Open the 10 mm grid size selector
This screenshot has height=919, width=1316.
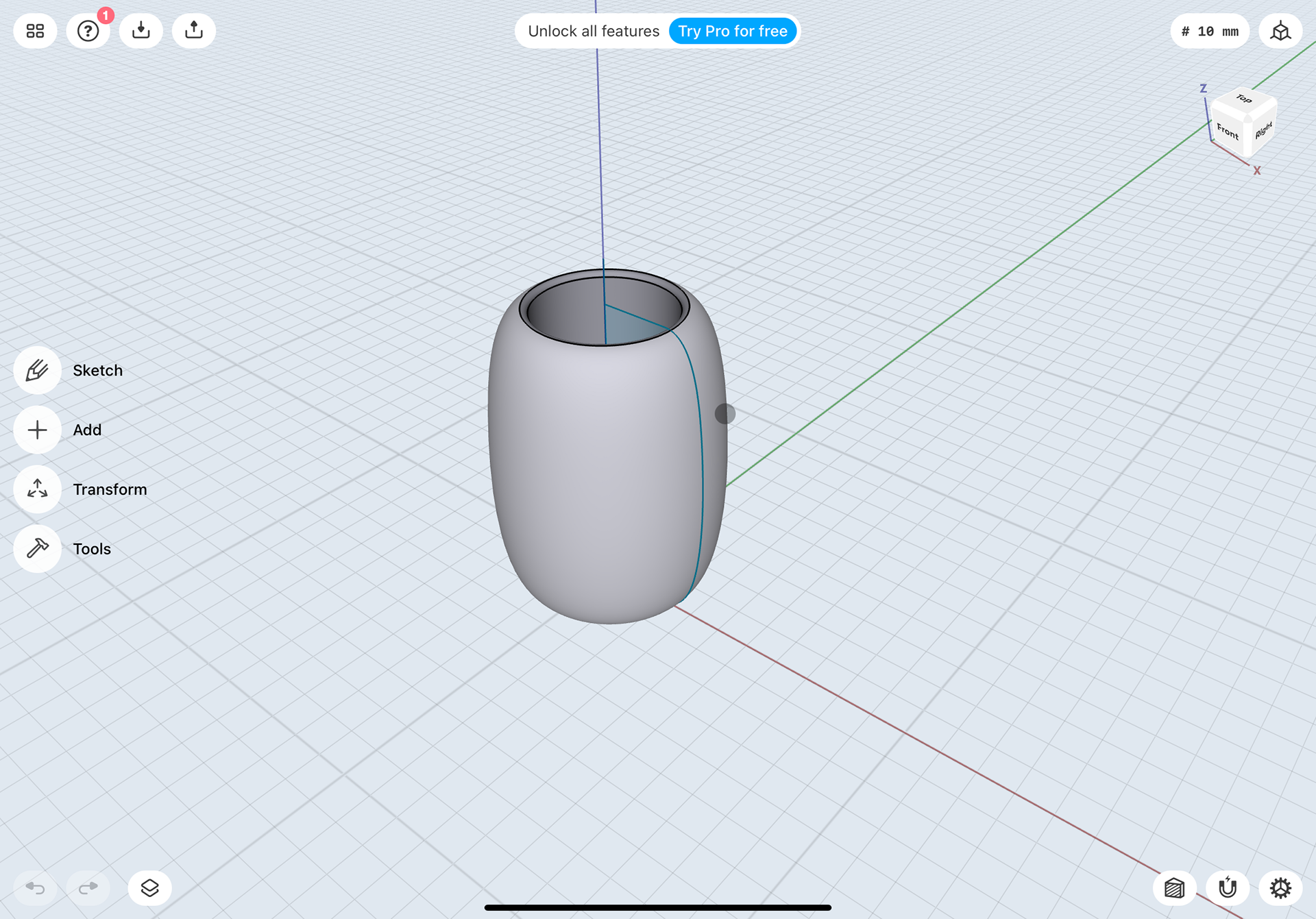point(1210,32)
